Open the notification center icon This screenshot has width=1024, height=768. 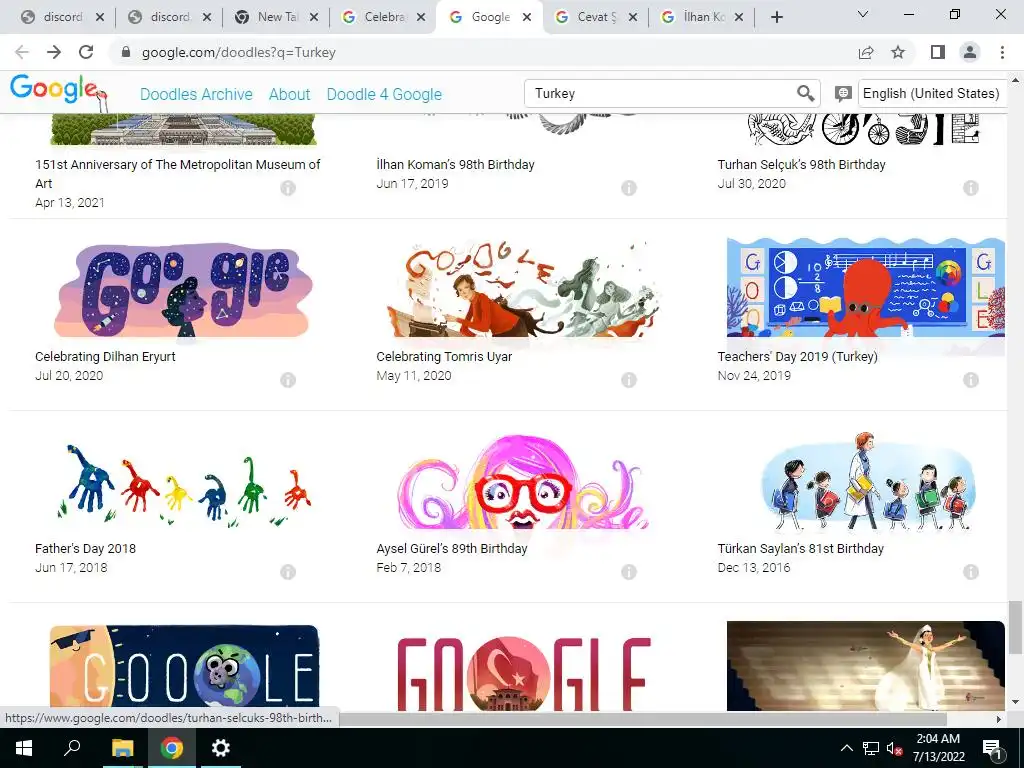(x=992, y=748)
